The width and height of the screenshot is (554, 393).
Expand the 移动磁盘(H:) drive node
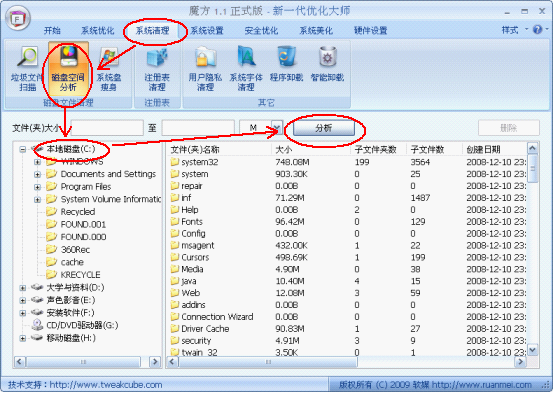[23, 338]
